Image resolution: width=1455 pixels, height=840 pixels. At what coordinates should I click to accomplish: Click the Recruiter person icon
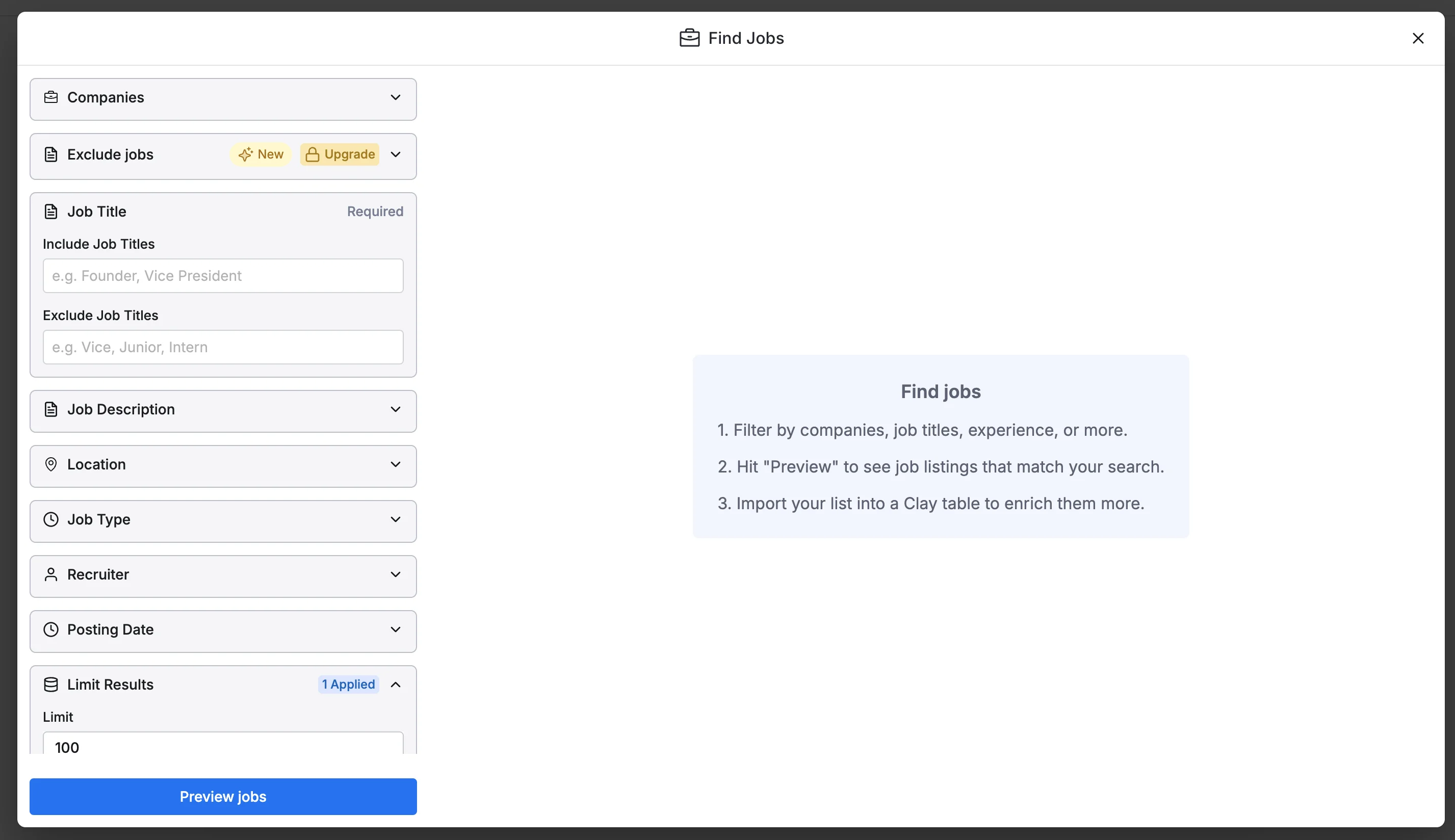click(x=51, y=574)
